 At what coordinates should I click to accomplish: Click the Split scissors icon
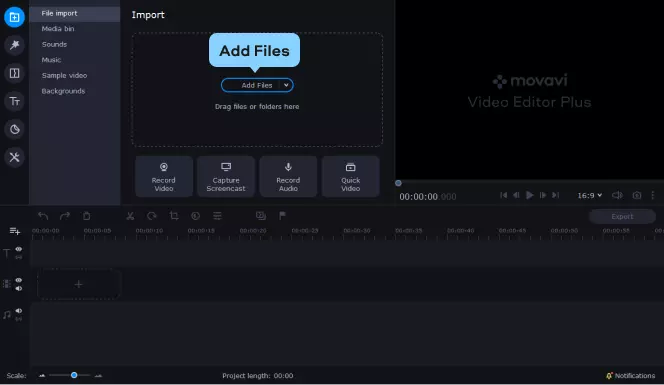tap(130, 216)
